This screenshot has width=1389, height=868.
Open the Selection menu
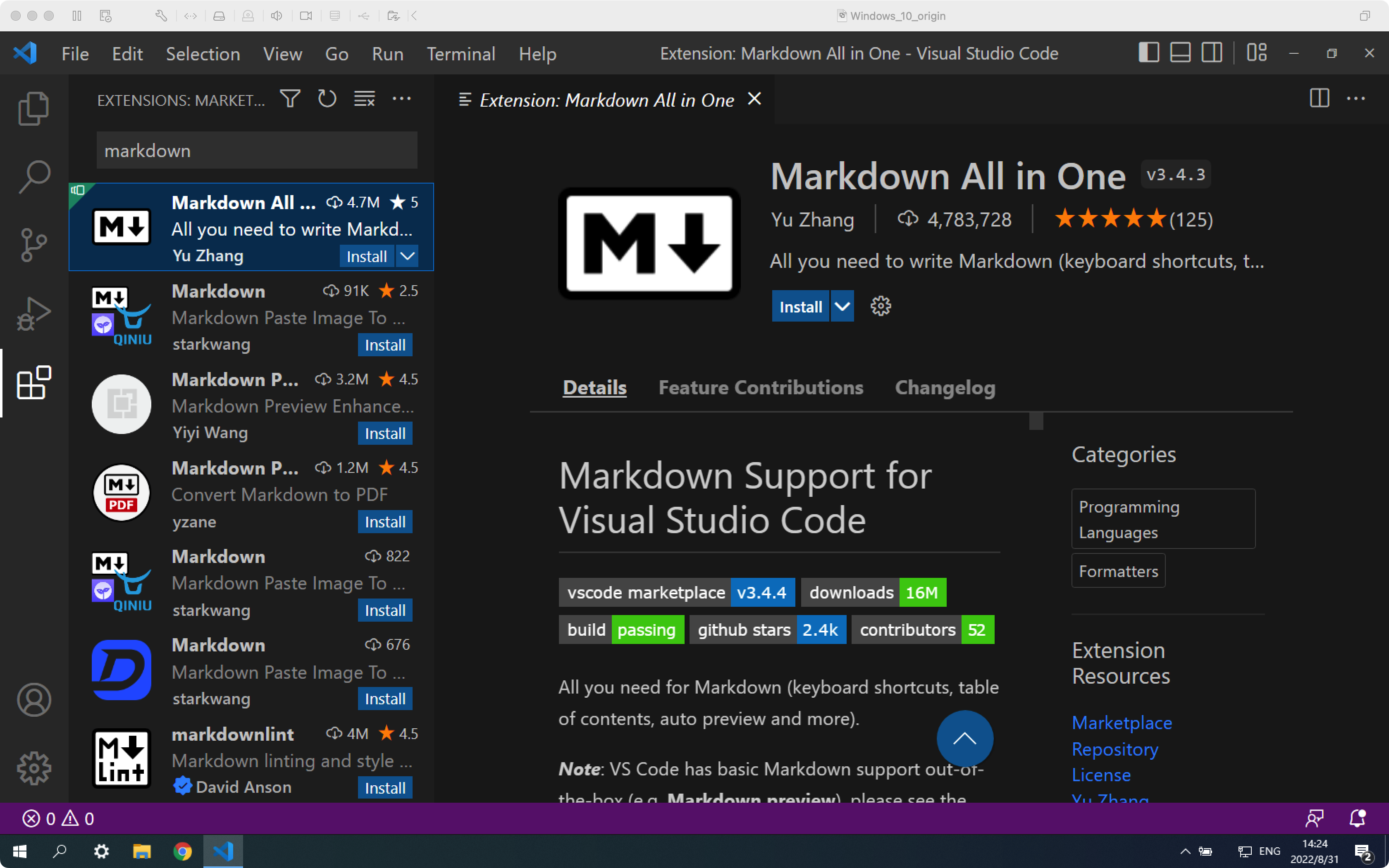(x=203, y=53)
